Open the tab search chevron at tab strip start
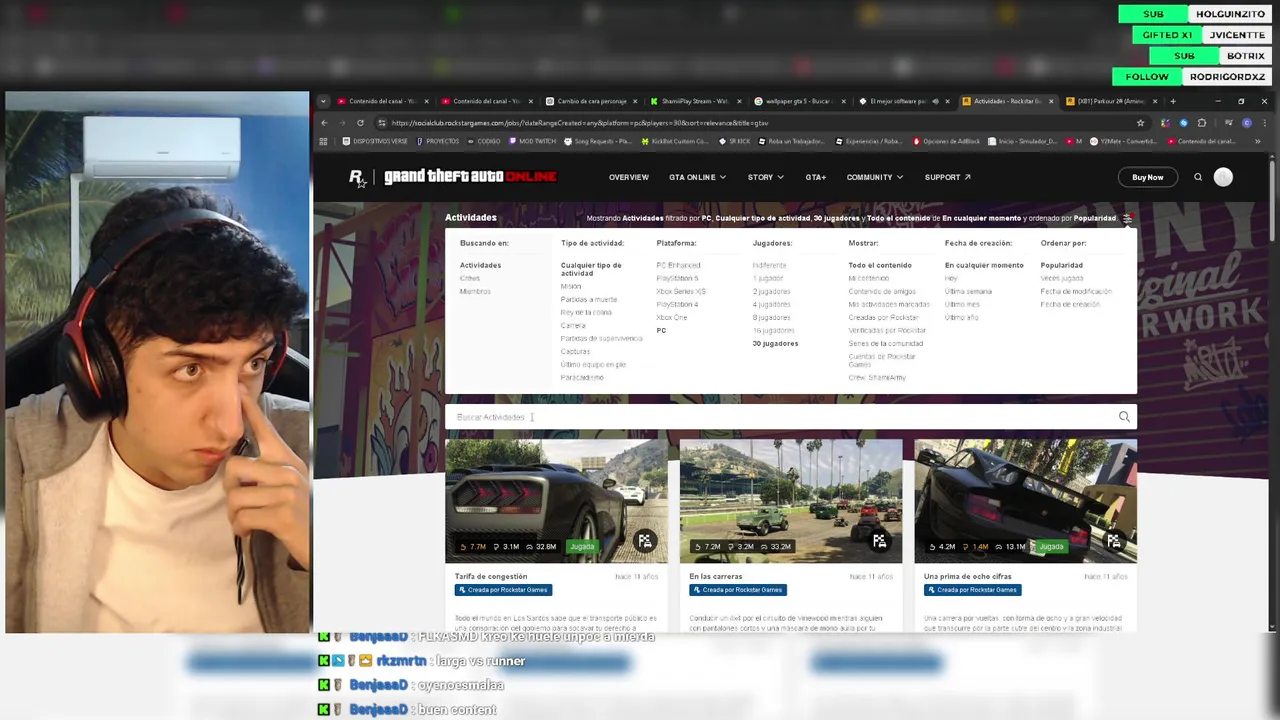Image resolution: width=1280 pixels, height=720 pixels. pos(323,101)
